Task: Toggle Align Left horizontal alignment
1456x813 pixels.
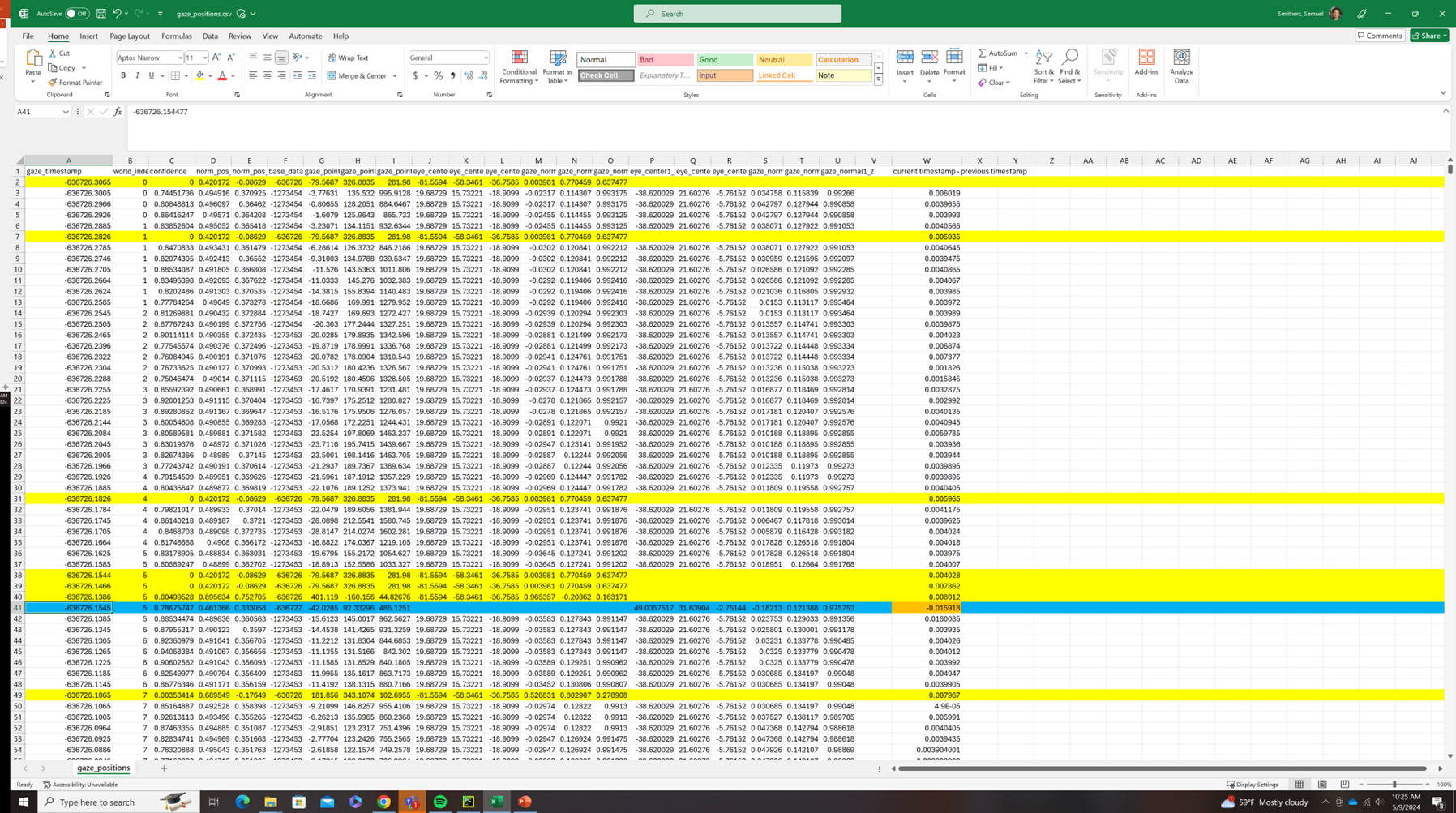Action: point(253,75)
